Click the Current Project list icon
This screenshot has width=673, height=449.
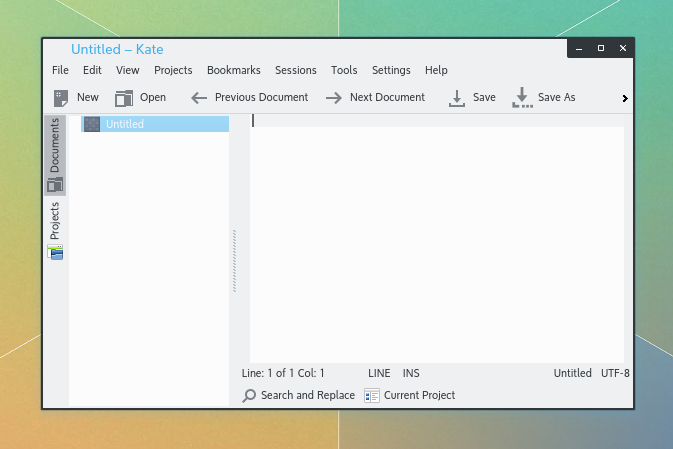pos(372,395)
